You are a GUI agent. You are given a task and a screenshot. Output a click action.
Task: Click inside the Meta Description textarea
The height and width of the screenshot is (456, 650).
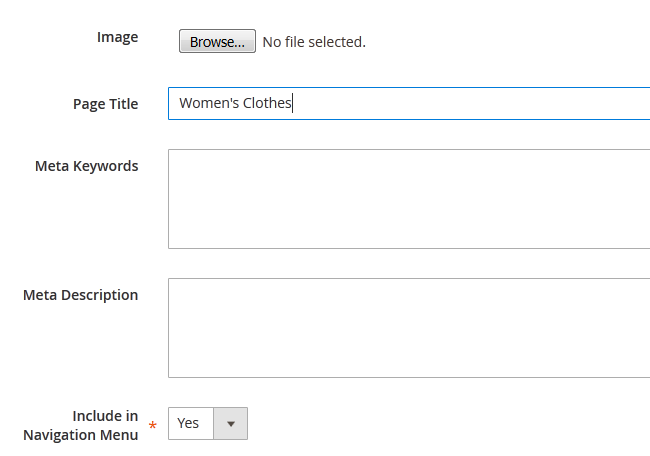pos(409,328)
